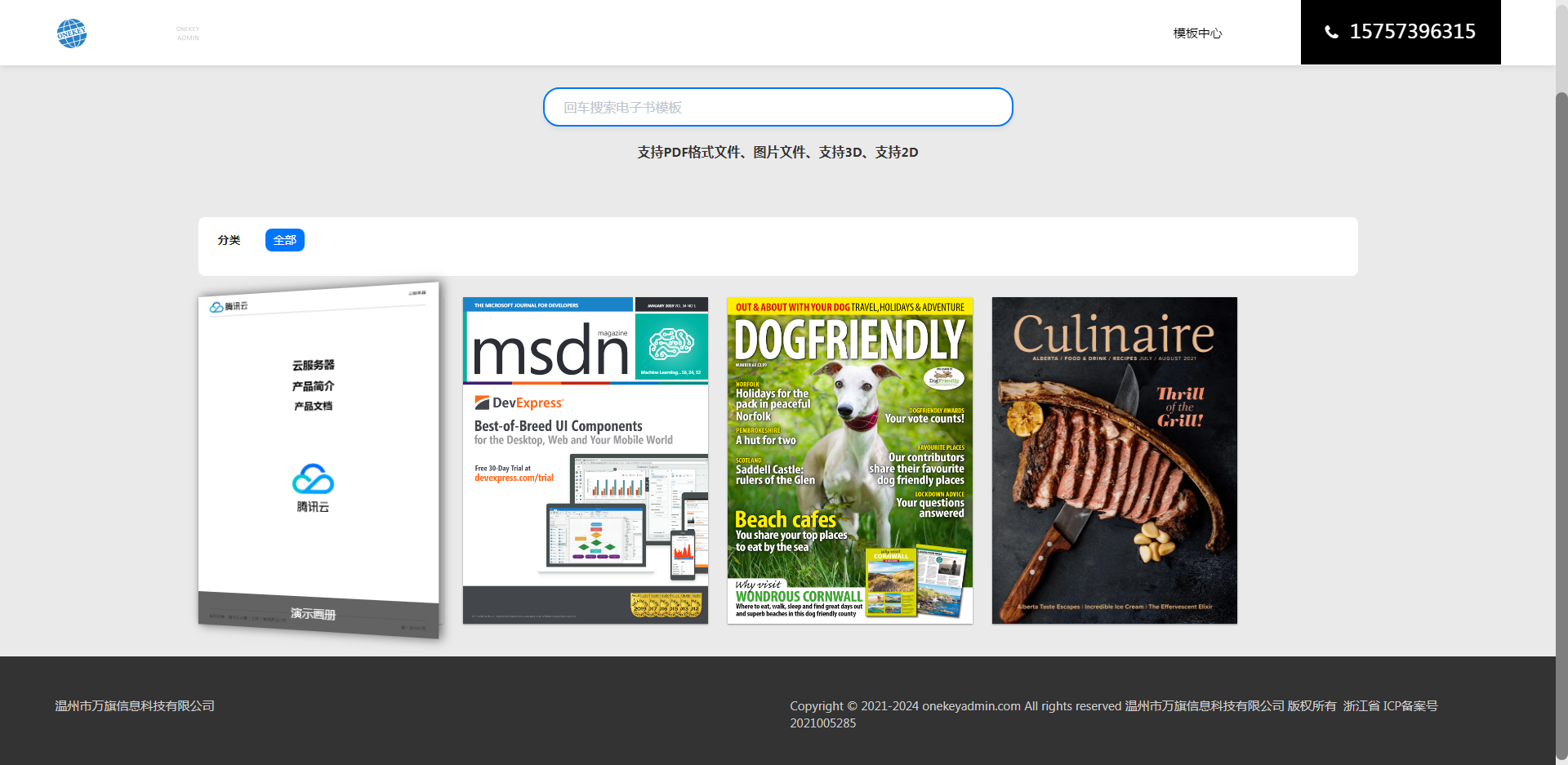Open the 腾讯云 演示画册 brochure thumbnail
Screen dimensions: 1568x765
319,460
